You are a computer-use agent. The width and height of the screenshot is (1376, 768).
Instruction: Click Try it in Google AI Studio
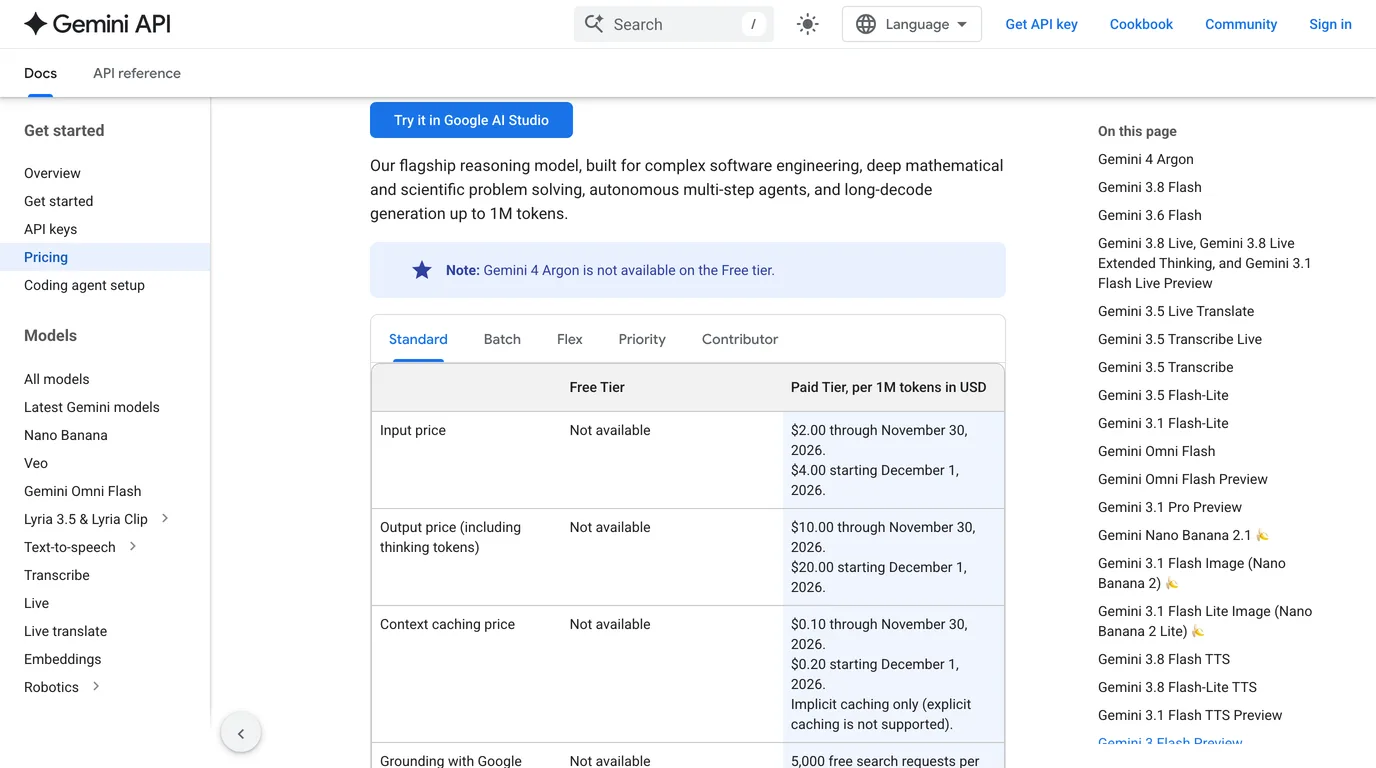click(x=471, y=120)
